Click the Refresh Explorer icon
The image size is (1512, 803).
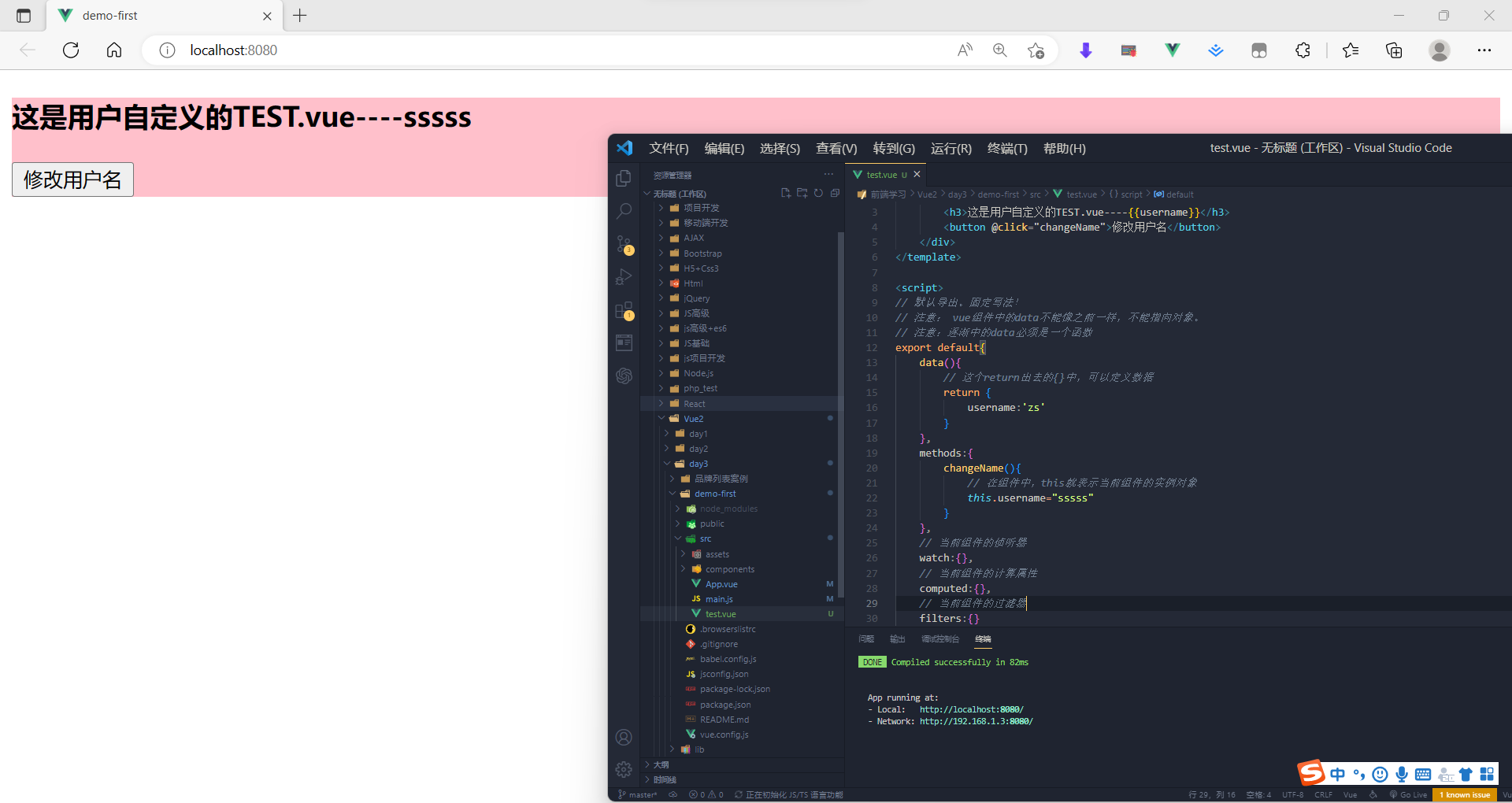click(819, 193)
